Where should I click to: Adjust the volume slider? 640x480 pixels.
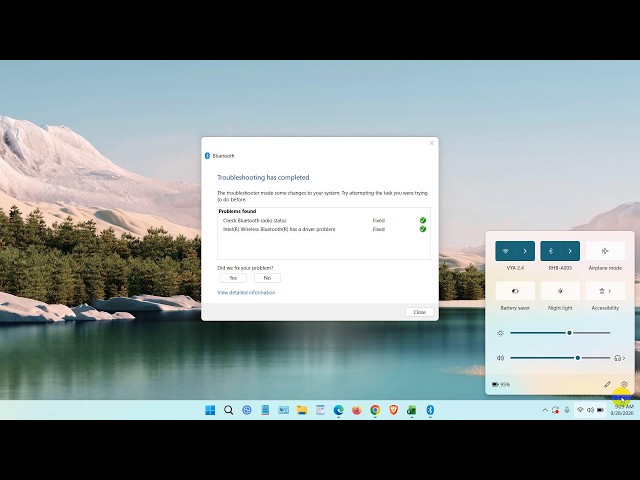click(560, 358)
